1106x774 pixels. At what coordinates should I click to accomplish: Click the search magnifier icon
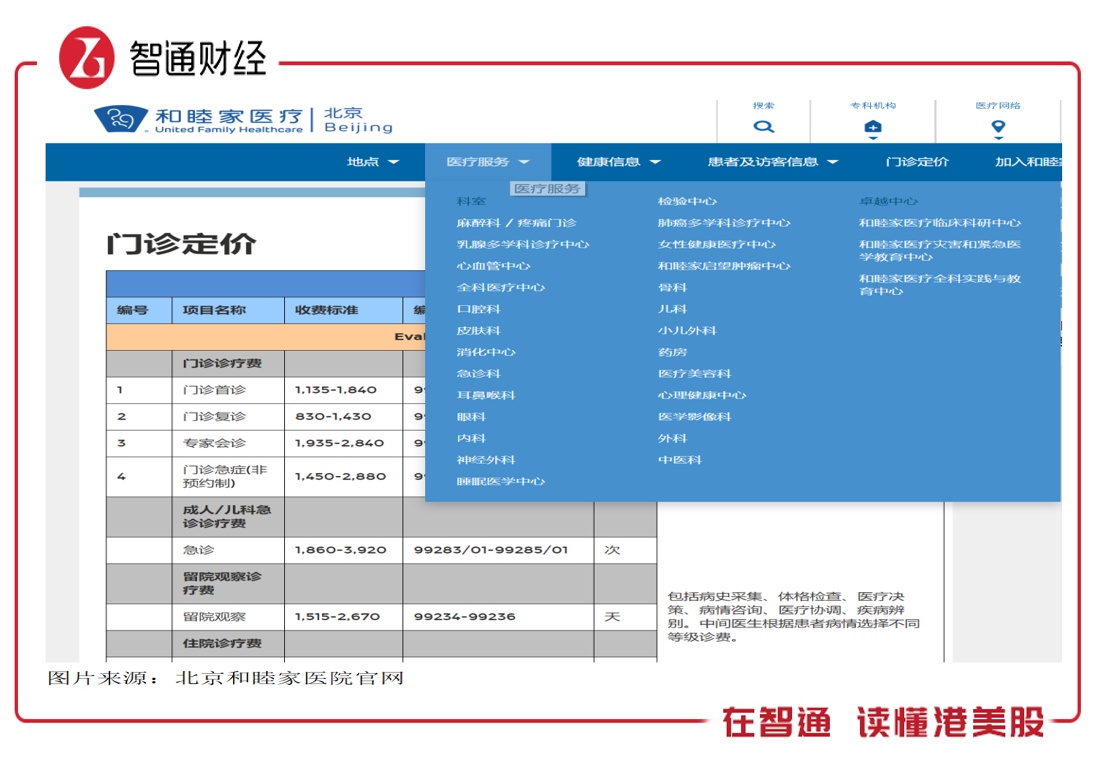(764, 127)
